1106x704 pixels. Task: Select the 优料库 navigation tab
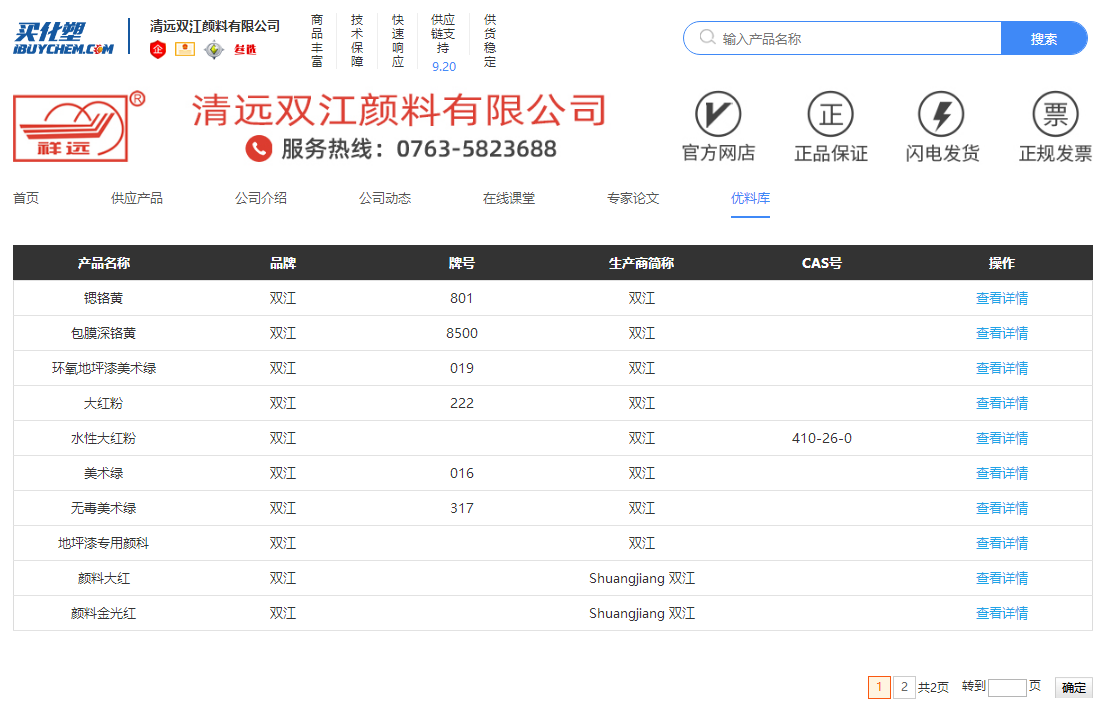750,198
